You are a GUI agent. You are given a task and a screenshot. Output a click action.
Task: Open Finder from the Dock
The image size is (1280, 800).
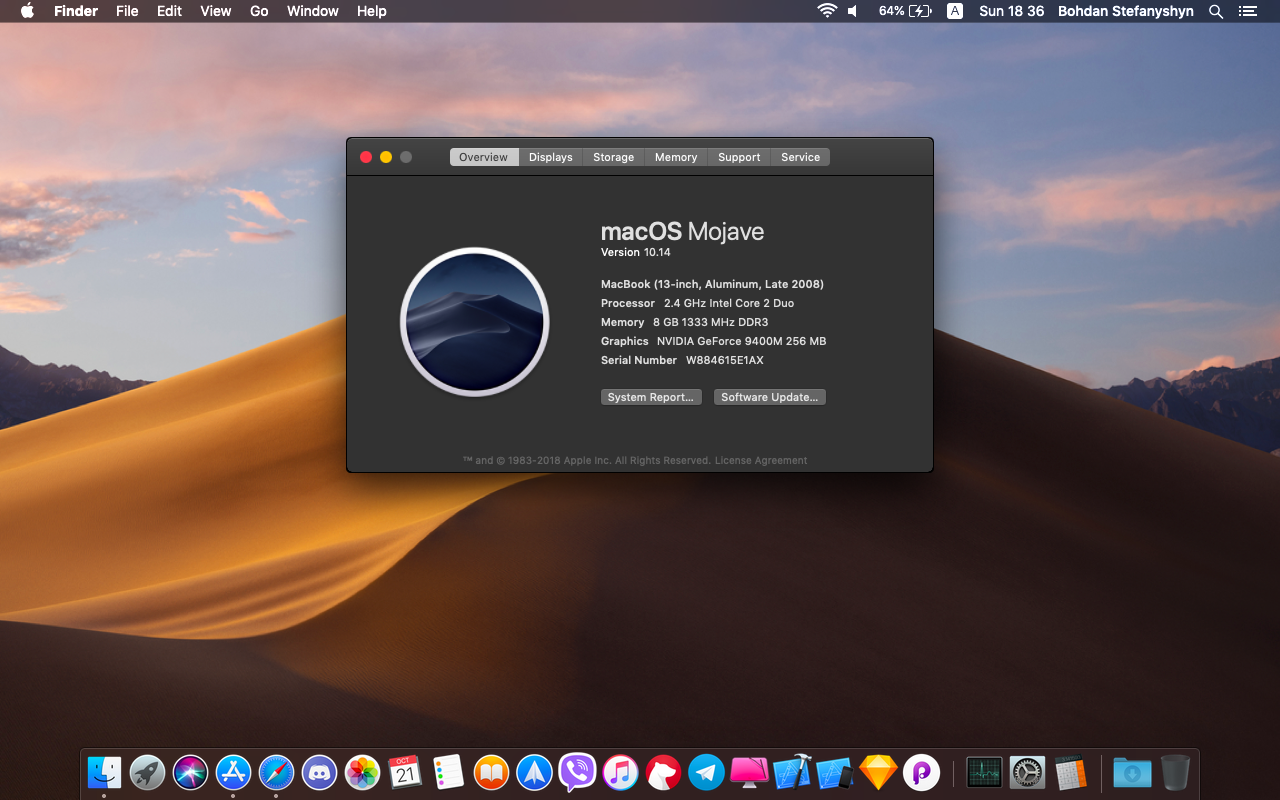point(104,772)
